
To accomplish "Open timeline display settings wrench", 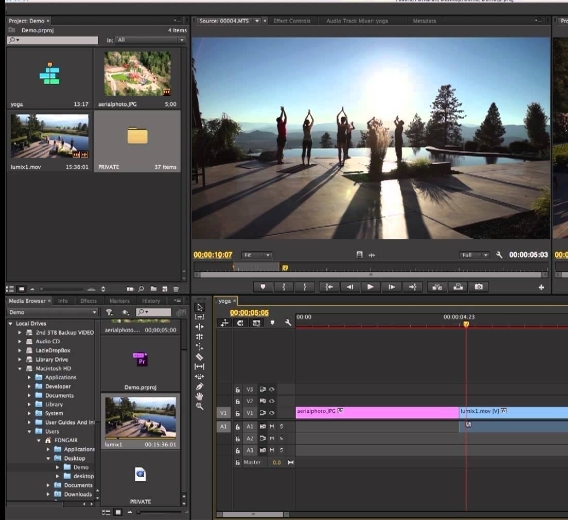I will [288, 323].
